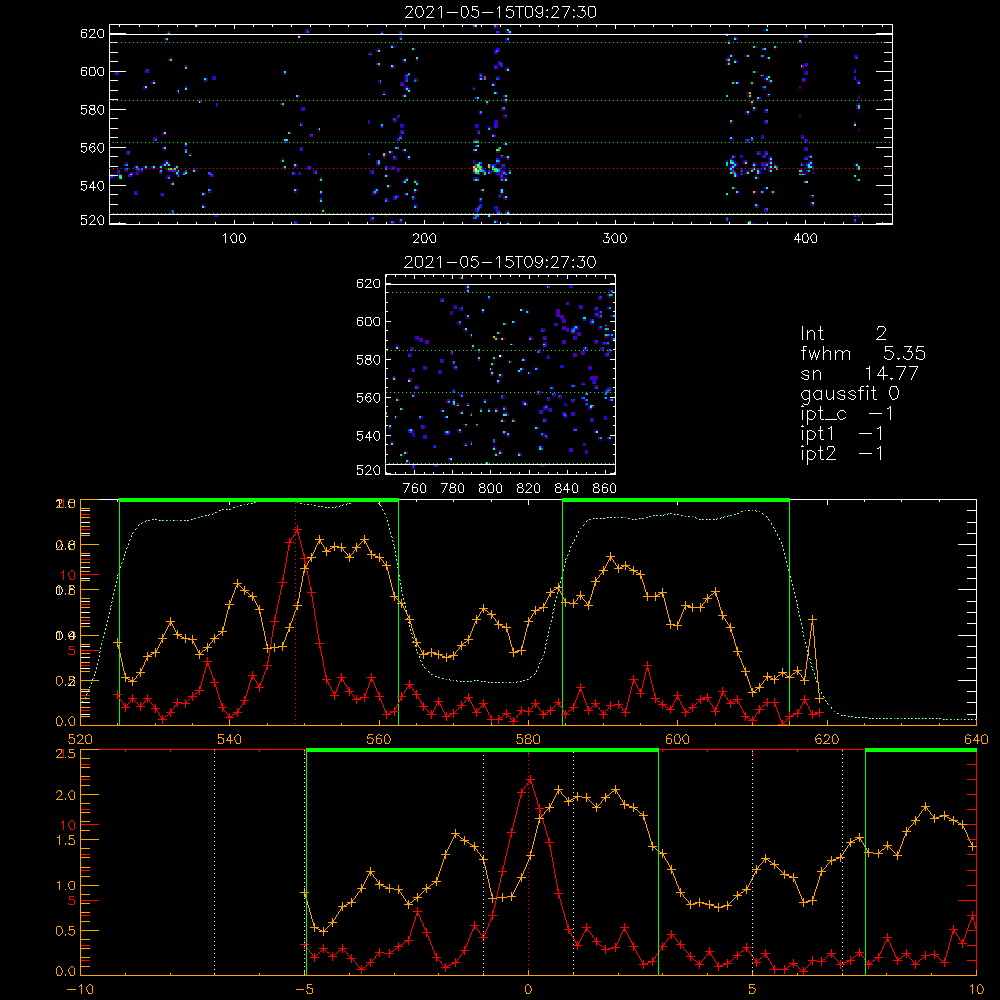Image resolution: width=1000 pixels, height=1000 pixels.
Task: Select the 'ipt_c -1' readout text
Action: tap(847, 414)
